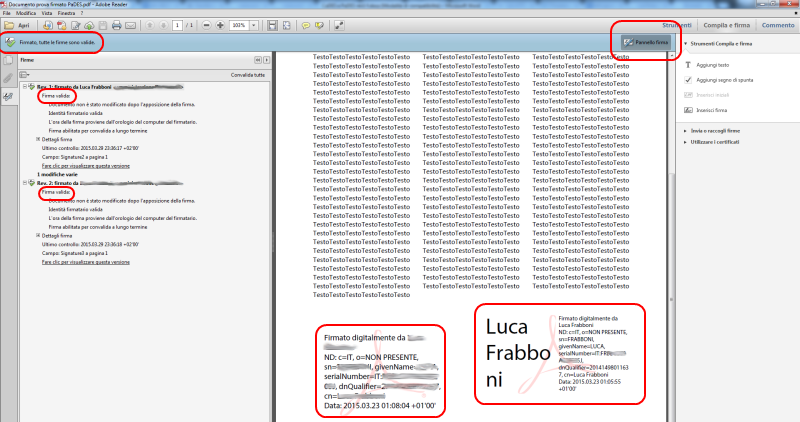Select 'Campo: Signature2 a pagina 1' row
Screen dimensions: 800x422
click(74, 157)
